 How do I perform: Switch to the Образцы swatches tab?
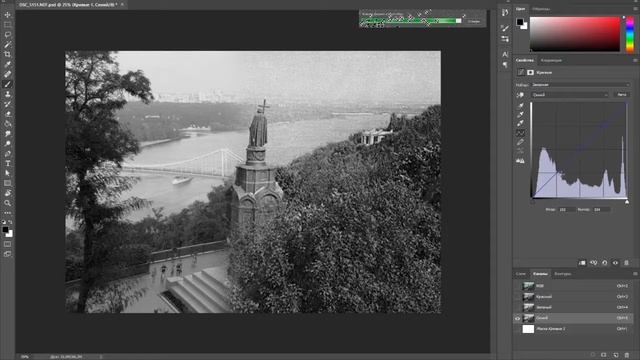541,9
